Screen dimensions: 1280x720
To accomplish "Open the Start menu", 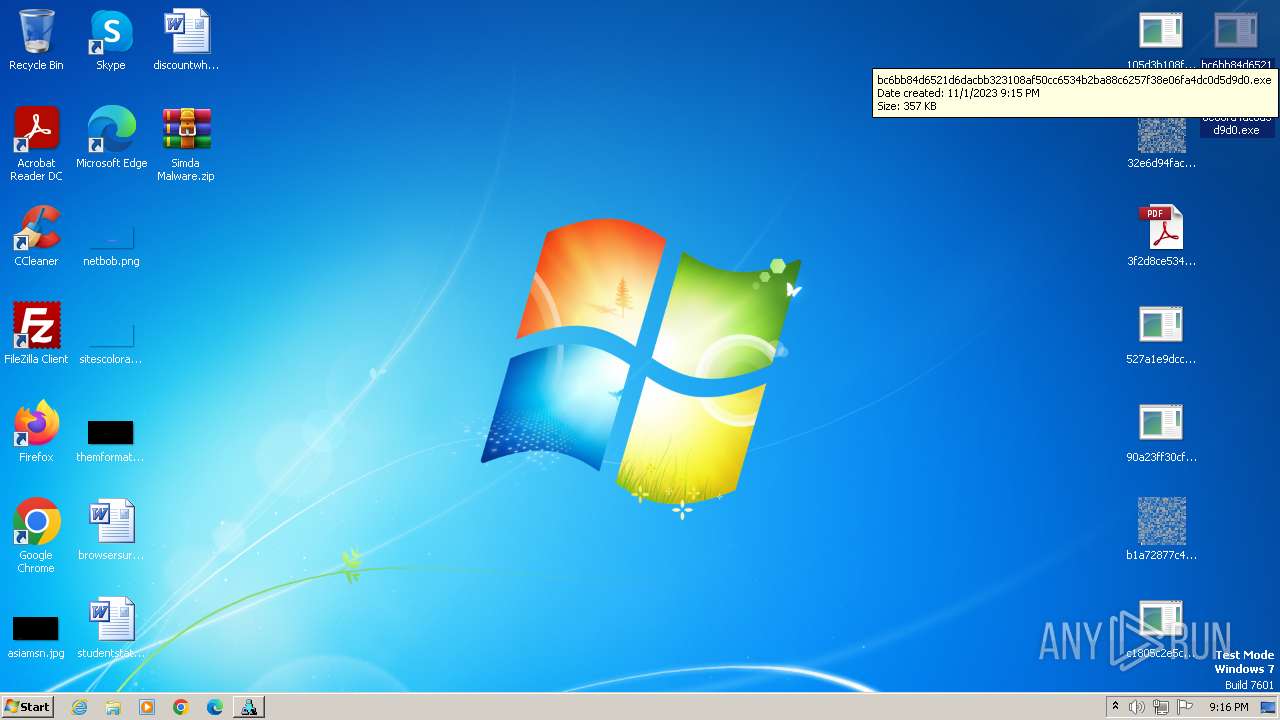I will click(x=28, y=707).
